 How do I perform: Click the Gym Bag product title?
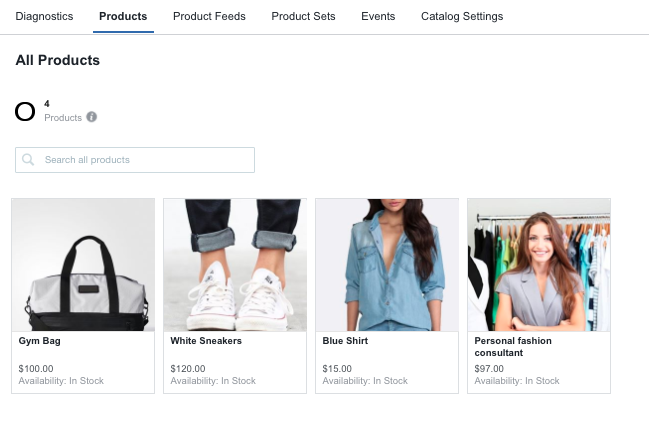[39, 341]
